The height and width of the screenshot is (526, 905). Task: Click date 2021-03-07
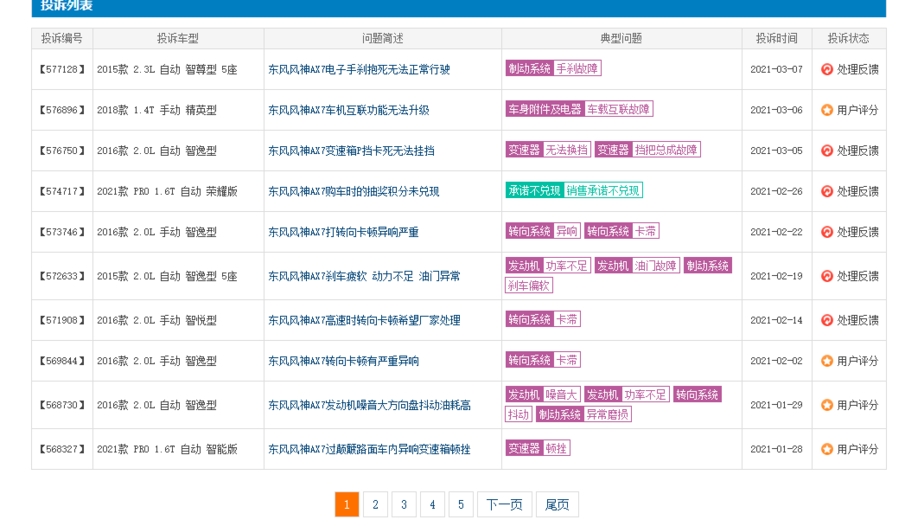pos(776,69)
